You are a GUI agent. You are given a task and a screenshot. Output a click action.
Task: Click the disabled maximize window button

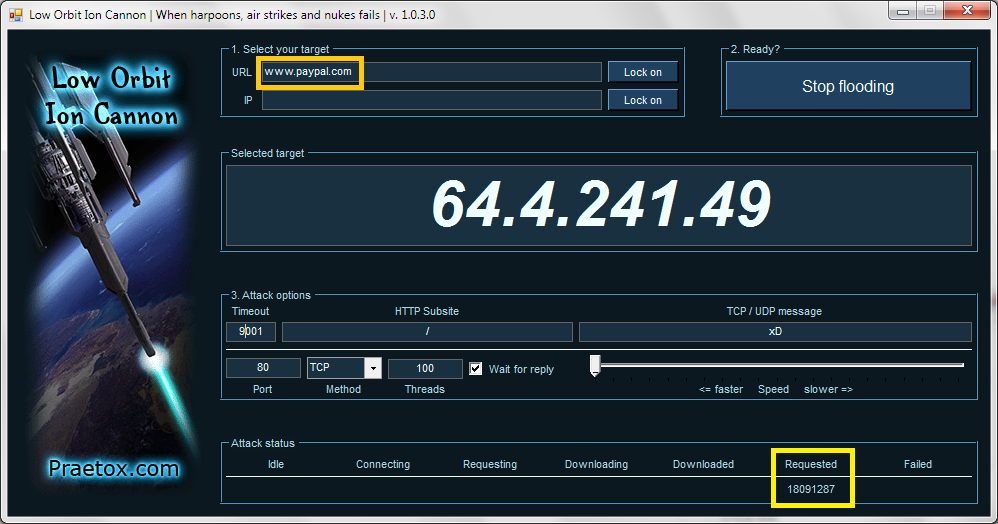pos(929,11)
